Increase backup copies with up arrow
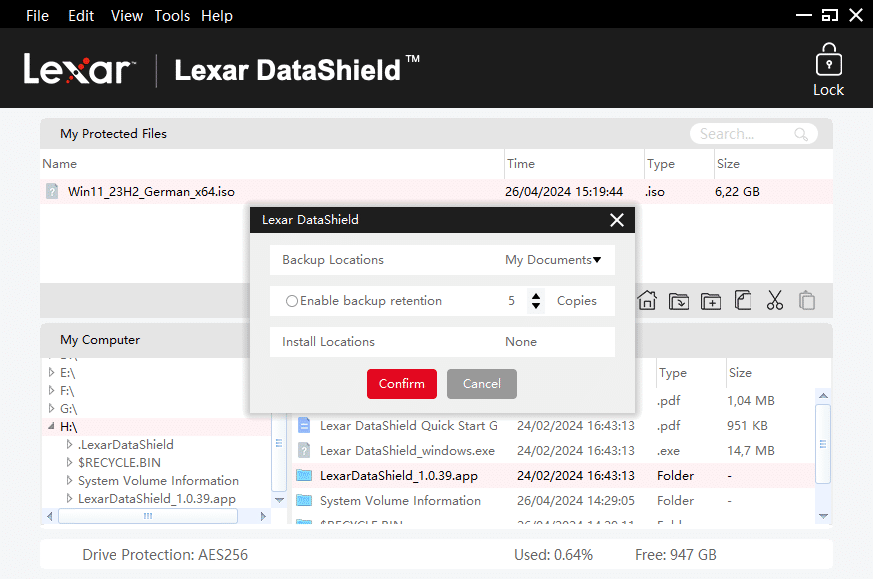This screenshot has width=873, height=579. [536, 295]
